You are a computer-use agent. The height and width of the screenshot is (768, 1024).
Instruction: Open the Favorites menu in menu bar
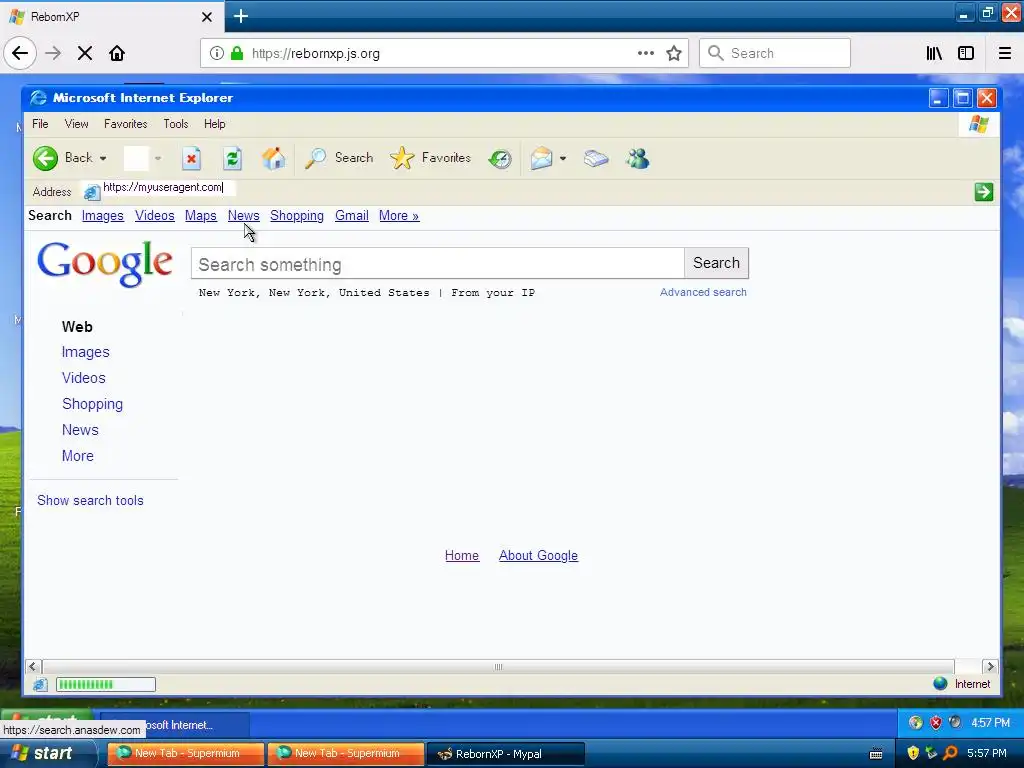pyautogui.click(x=125, y=124)
